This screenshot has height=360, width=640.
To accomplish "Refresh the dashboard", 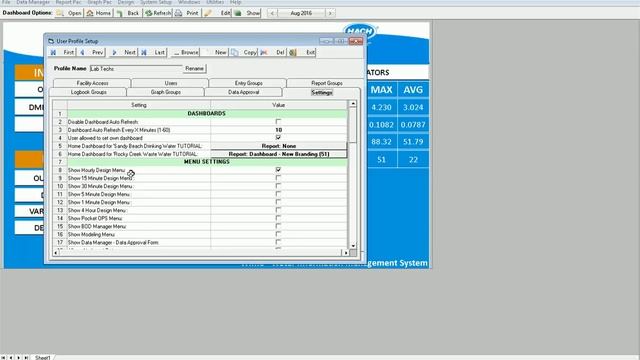I will pyautogui.click(x=158, y=13).
